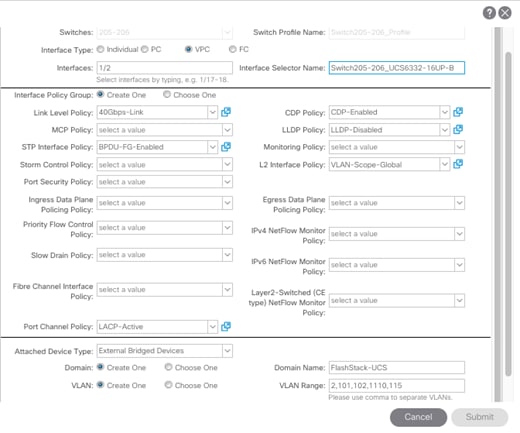Open the Storm Control Policy dropdown
Viewport: 520px width, 433px height.
coord(227,164)
